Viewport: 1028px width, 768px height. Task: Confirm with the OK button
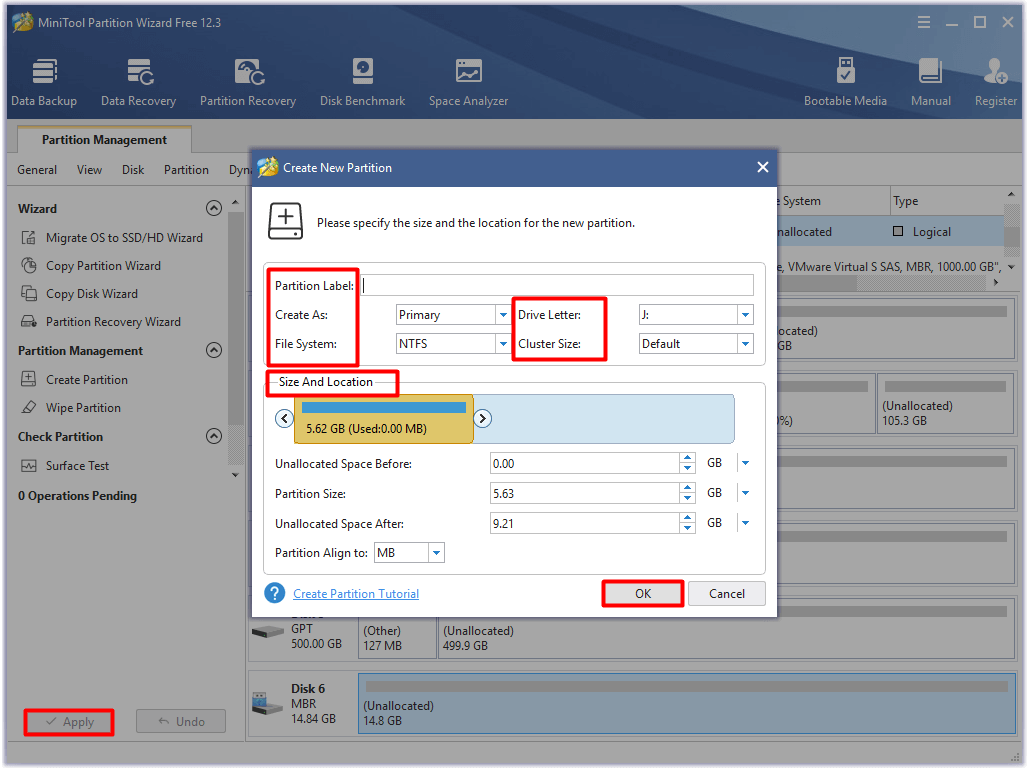click(643, 594)
